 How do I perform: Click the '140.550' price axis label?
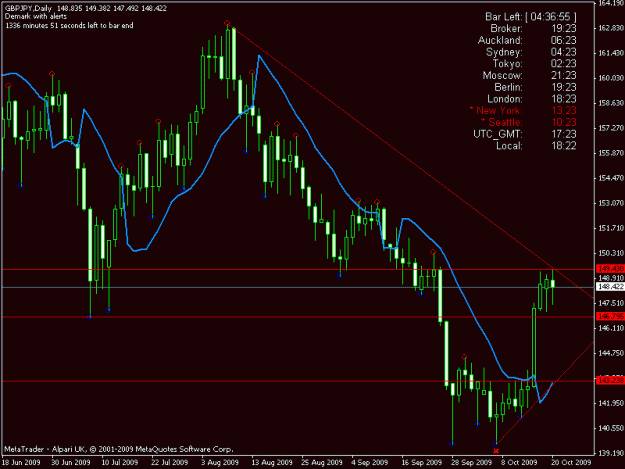point(611,428)
